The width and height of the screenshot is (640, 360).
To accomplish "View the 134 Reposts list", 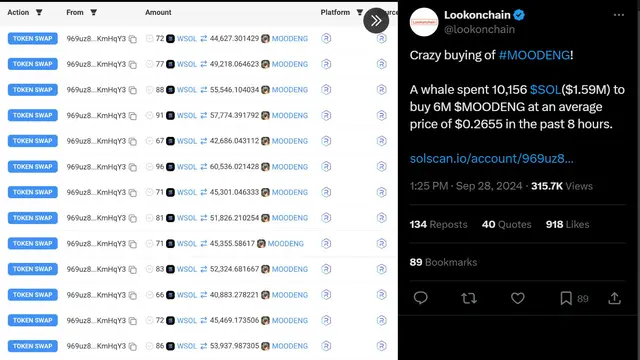I will (438, 224).
